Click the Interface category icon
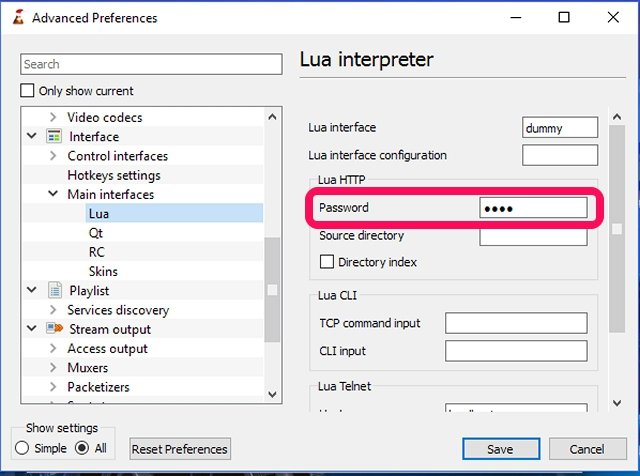Image resolution: width=640 pixels, height=476 pixels. click(54, 137)
